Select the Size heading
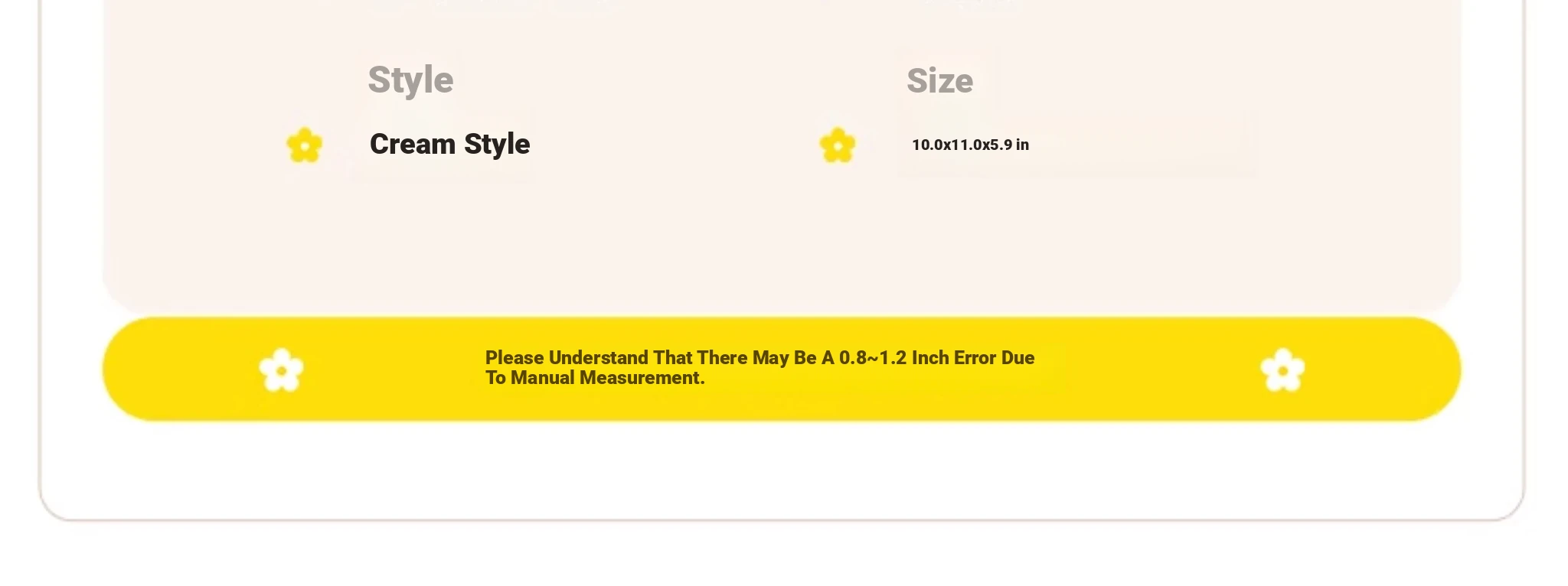Image resolution: width=1568 pixels, height=586 pixels. [x=939, y=81]
